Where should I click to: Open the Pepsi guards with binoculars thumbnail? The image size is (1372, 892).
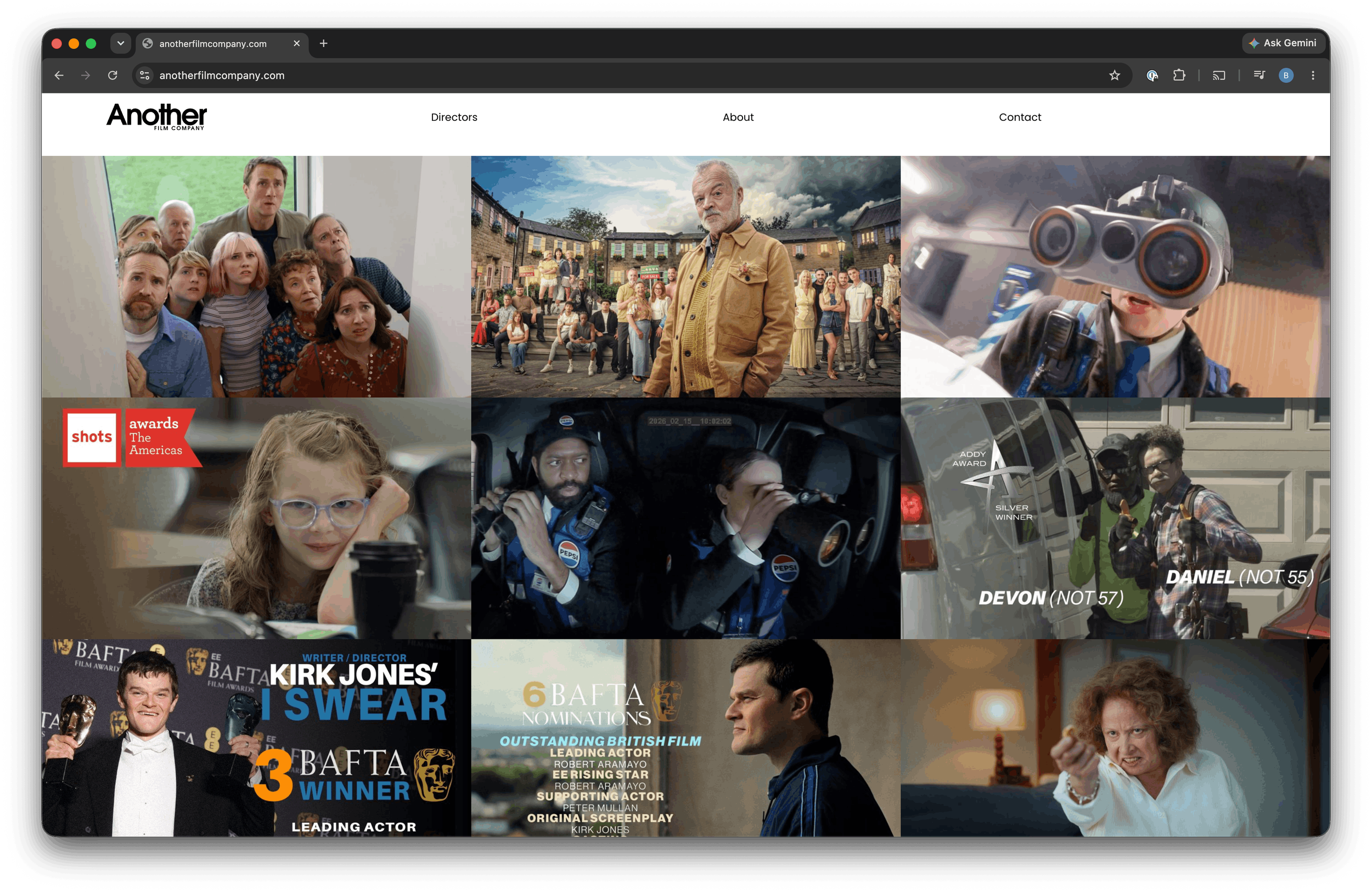(x=685, y=518)
